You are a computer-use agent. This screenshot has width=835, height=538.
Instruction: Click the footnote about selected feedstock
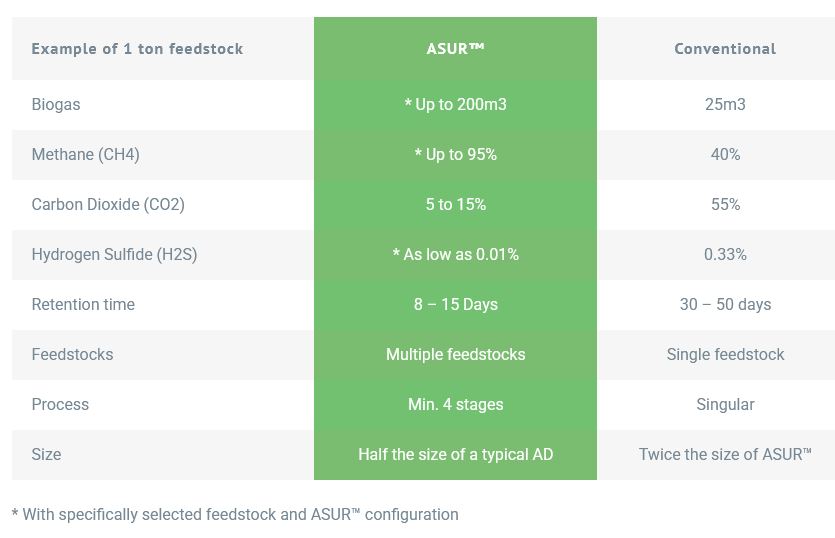coord(235,514)
